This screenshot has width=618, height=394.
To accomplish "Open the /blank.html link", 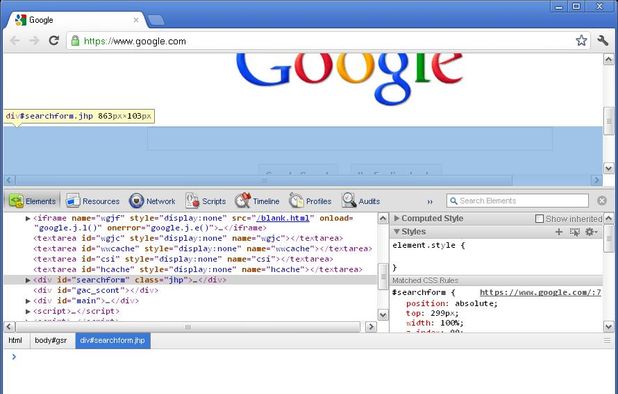I will (x=283, y=218).
